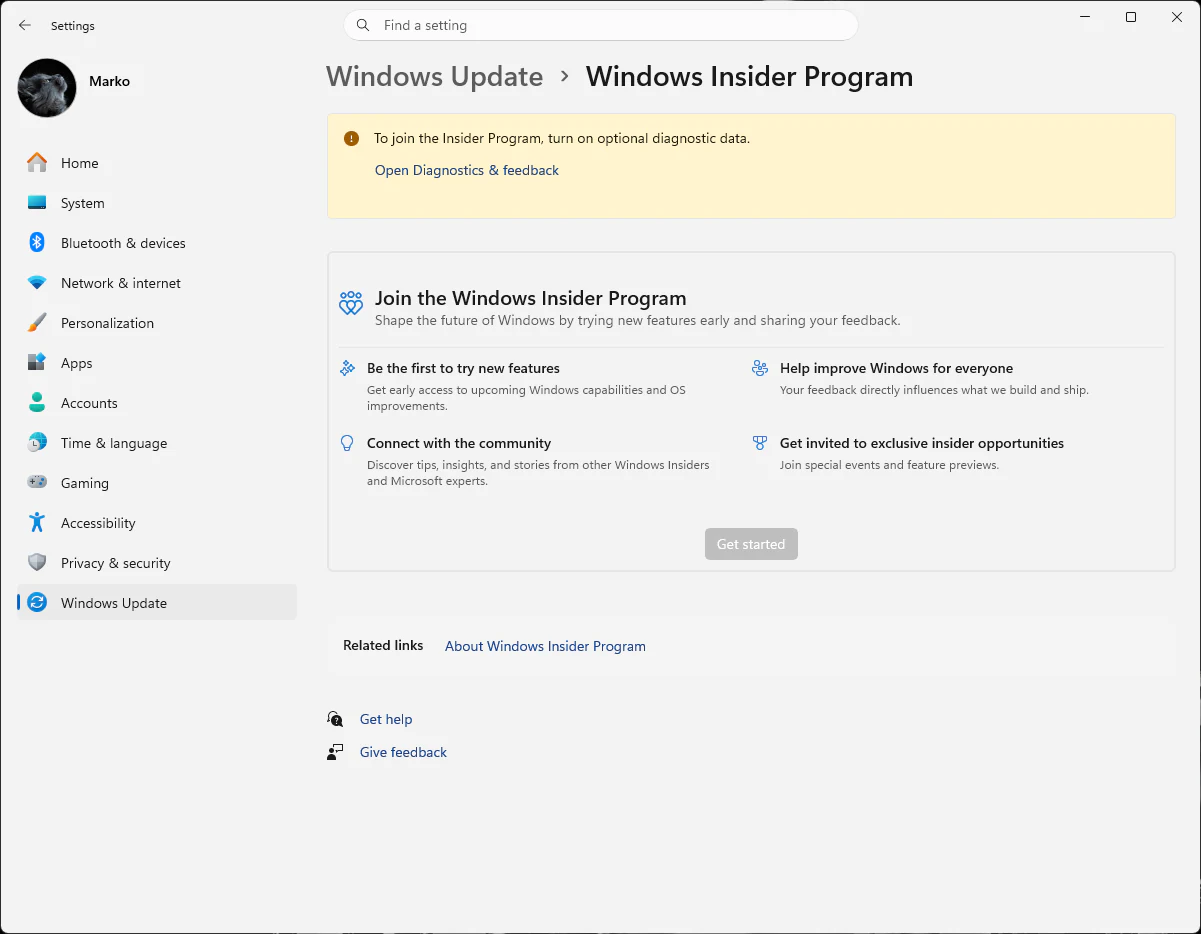Select Gaming in the sidebar

pyautogui.click(x=157, y=482)
